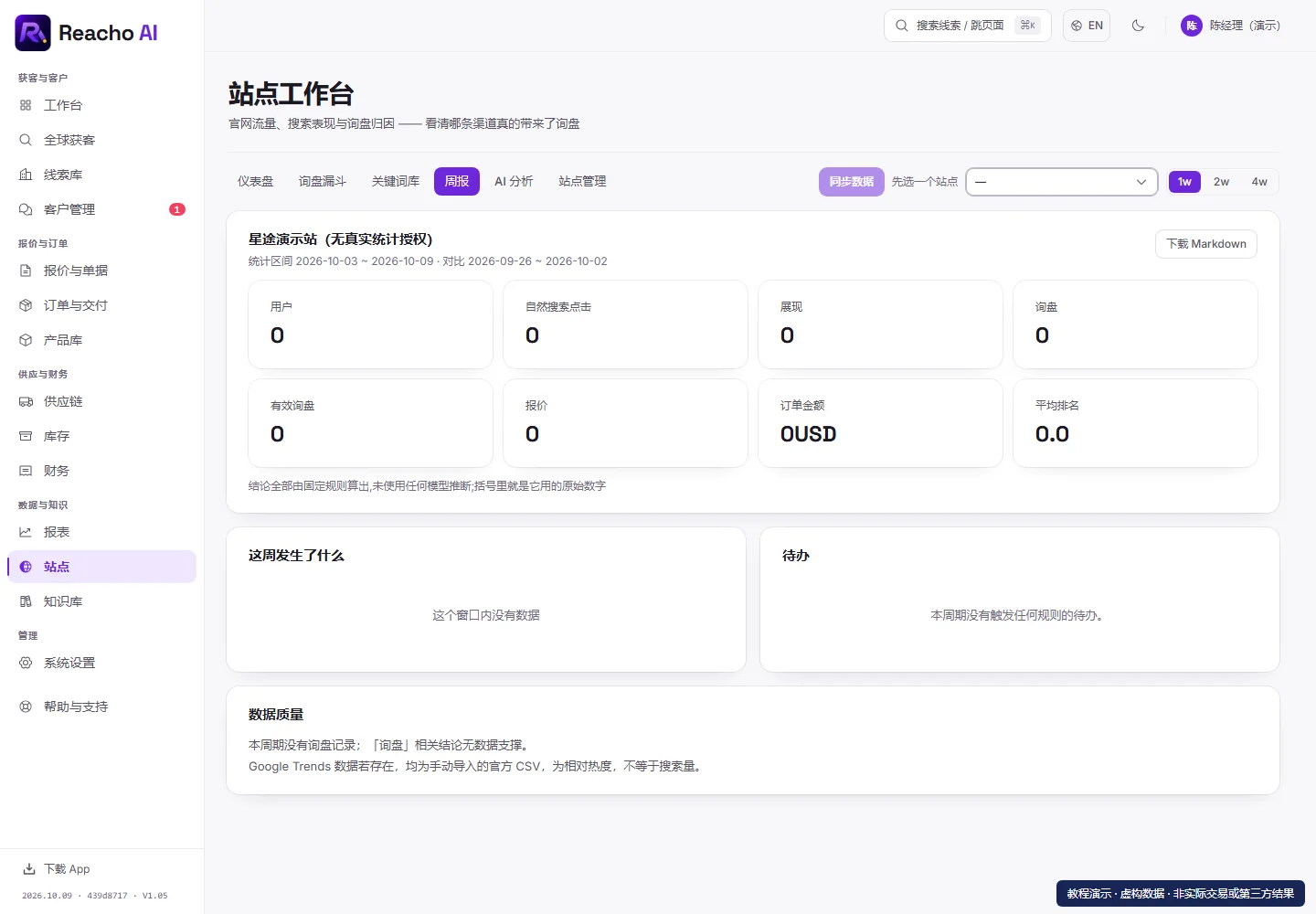Click the 有效询盘 metric card

pos(371,423)
